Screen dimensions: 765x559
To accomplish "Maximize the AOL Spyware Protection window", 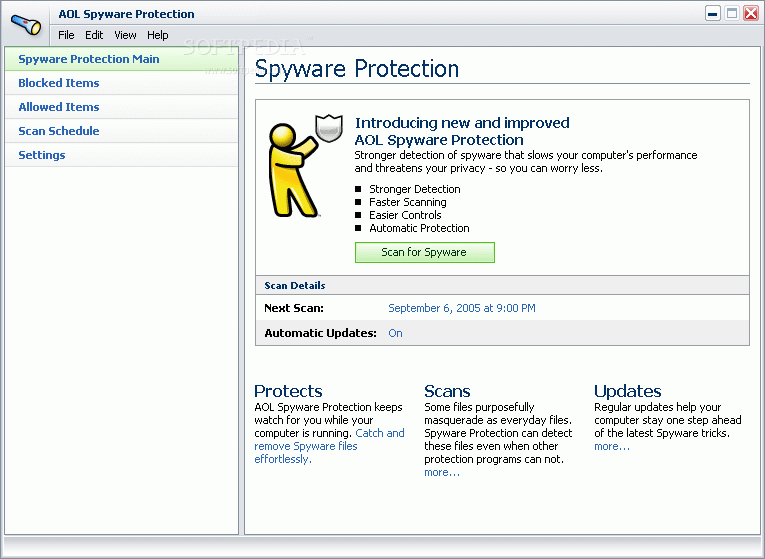I will (732, 14).
